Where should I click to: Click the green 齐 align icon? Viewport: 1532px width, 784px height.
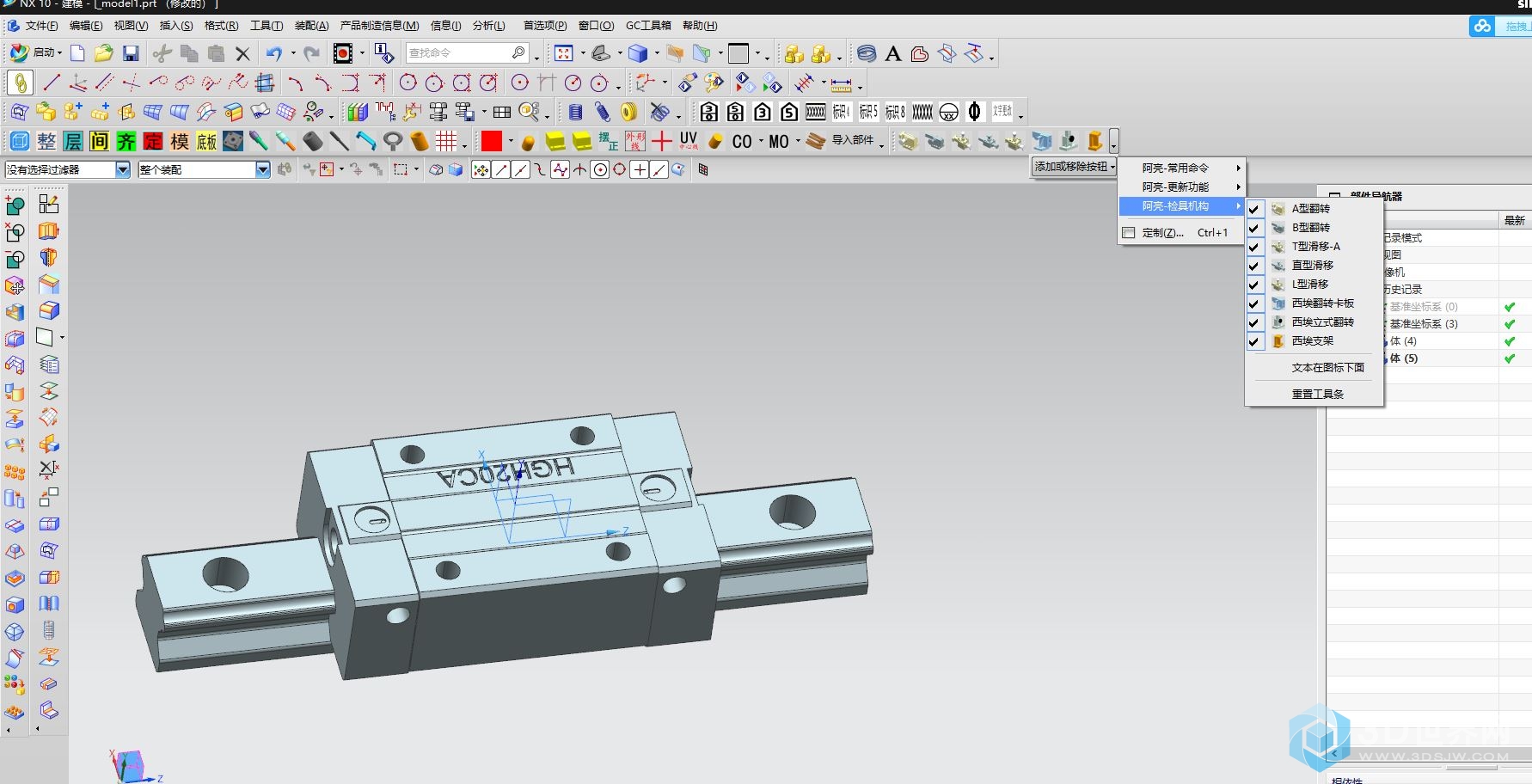pos(126,141)
